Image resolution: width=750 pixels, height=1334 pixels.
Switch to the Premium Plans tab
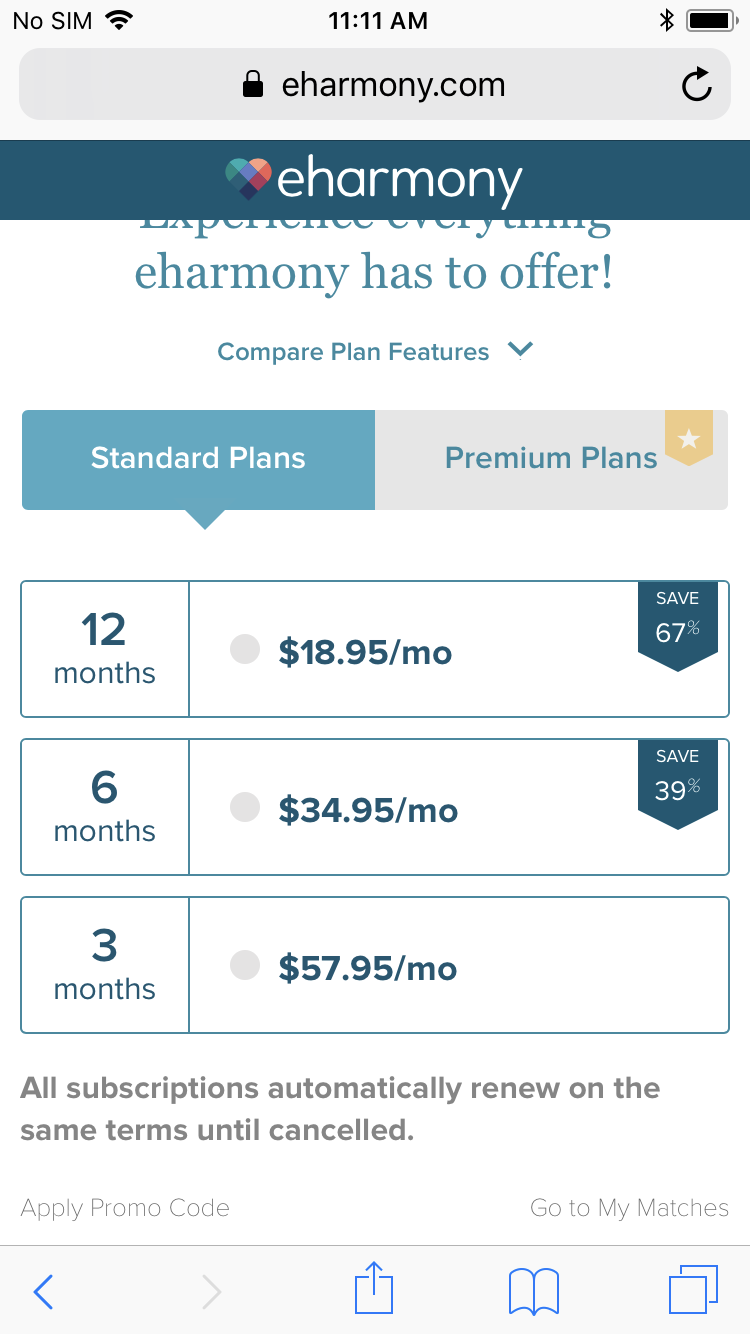click(550, 459)
